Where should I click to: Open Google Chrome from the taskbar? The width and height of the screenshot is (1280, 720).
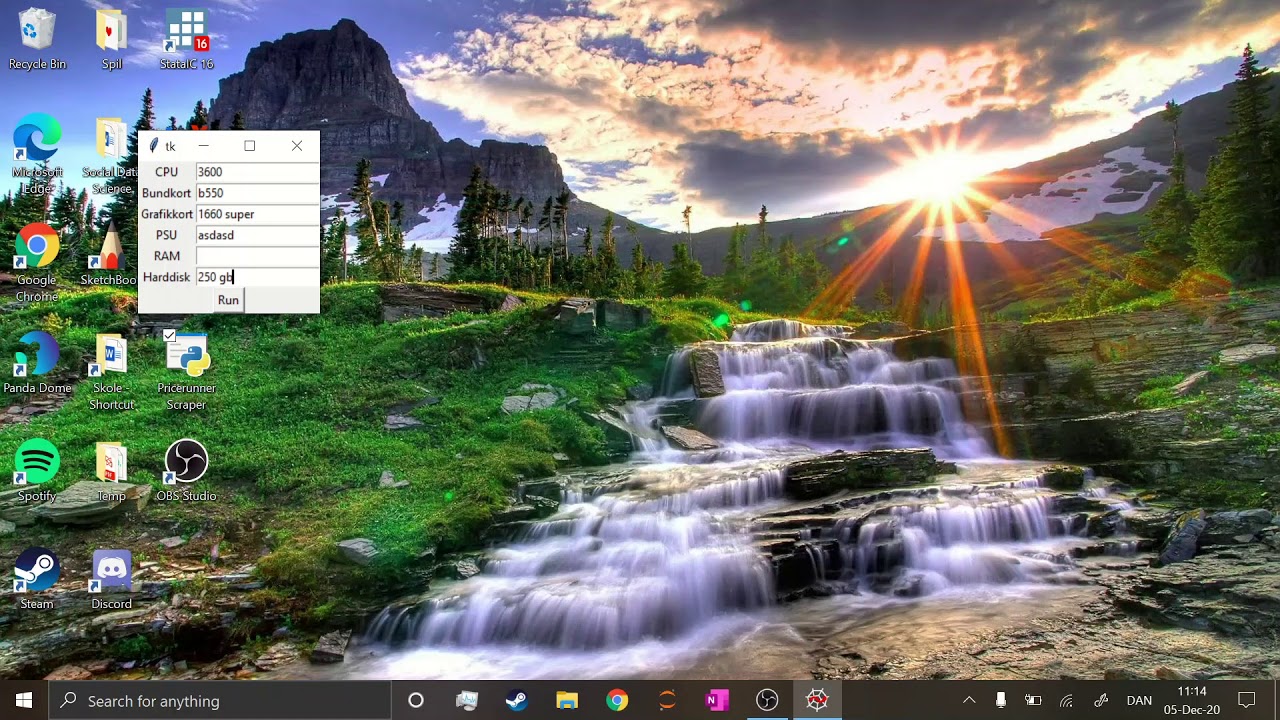point(617,700)
